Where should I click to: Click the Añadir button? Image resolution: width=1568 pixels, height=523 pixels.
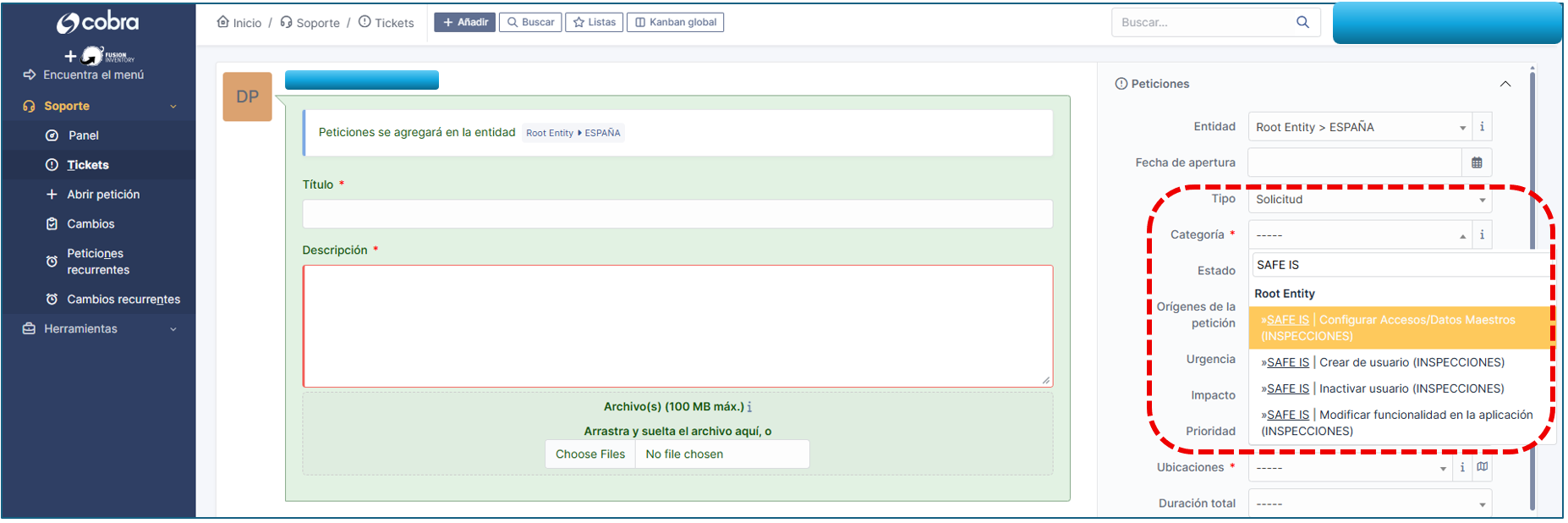click(x=464, y=22)
